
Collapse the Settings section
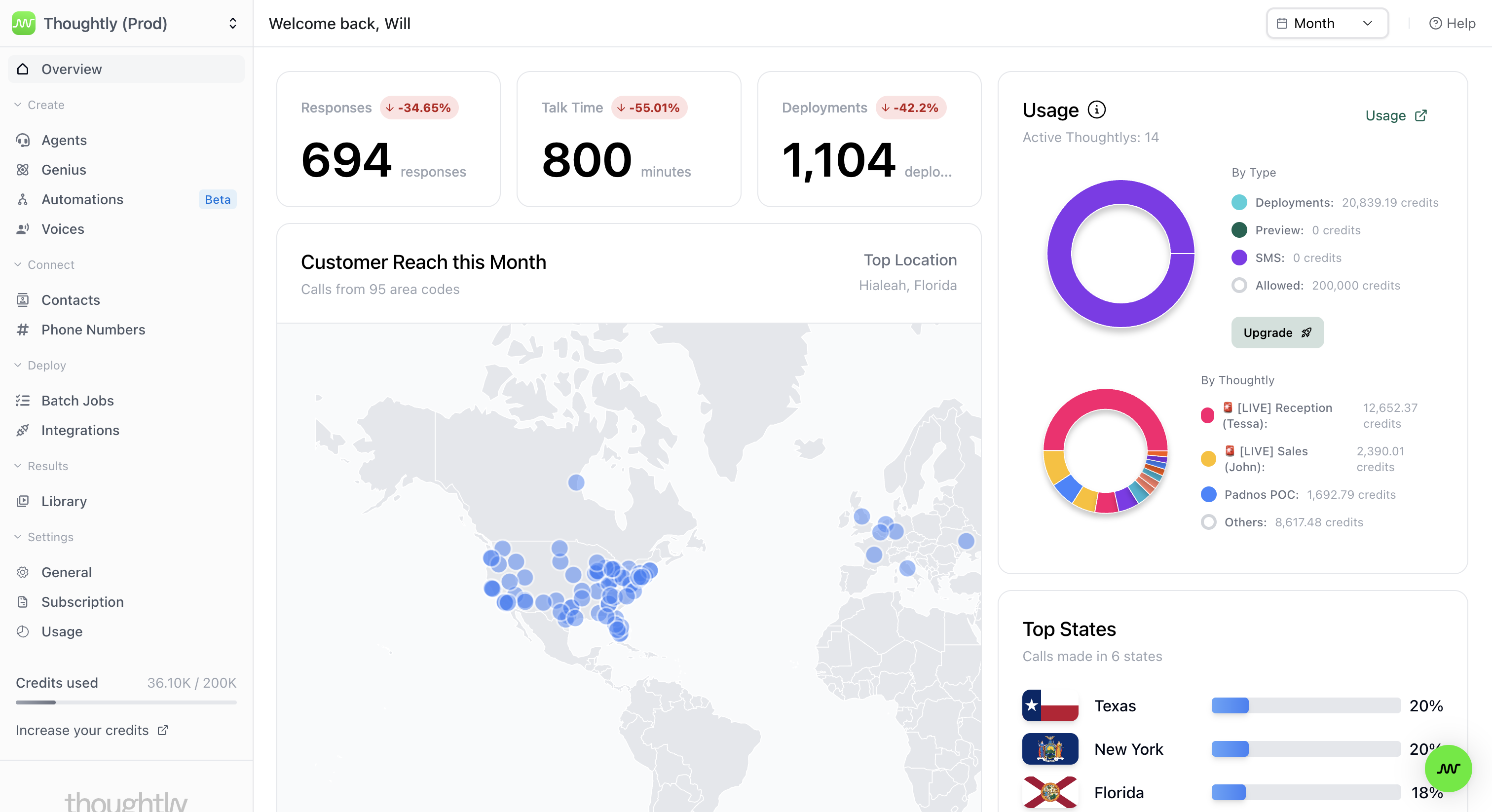(43, 537)
